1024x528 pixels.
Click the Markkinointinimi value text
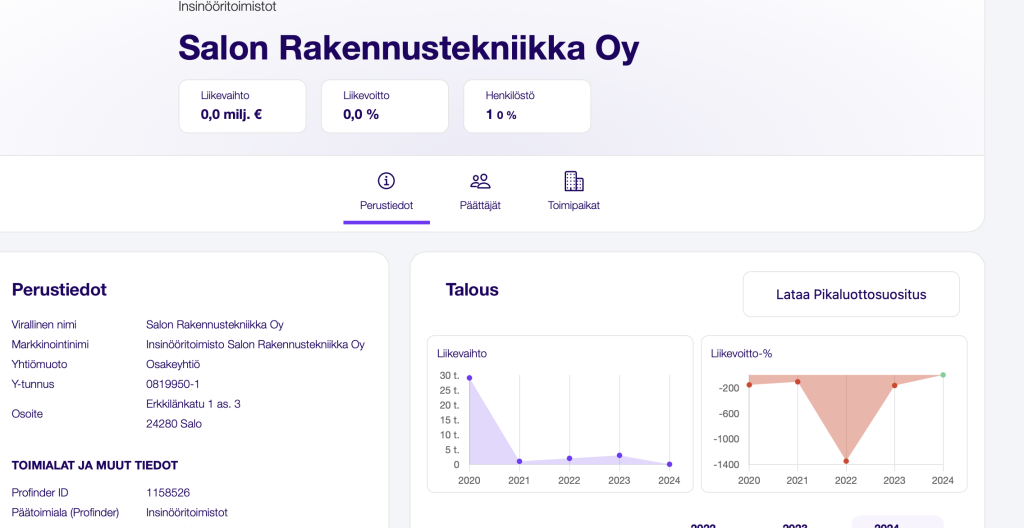point(255,344)
